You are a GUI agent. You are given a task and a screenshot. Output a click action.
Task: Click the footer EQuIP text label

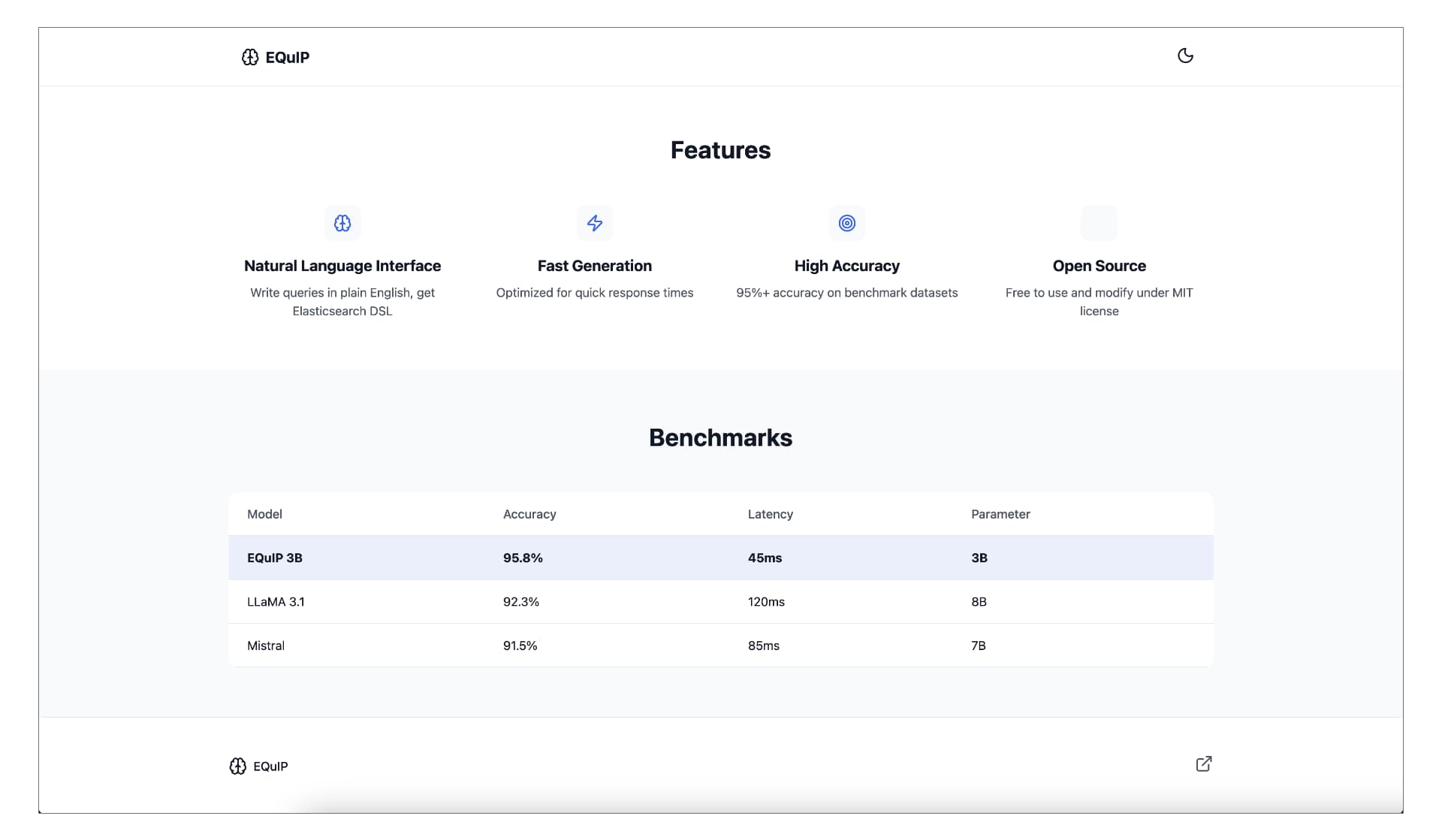point(270,766)
